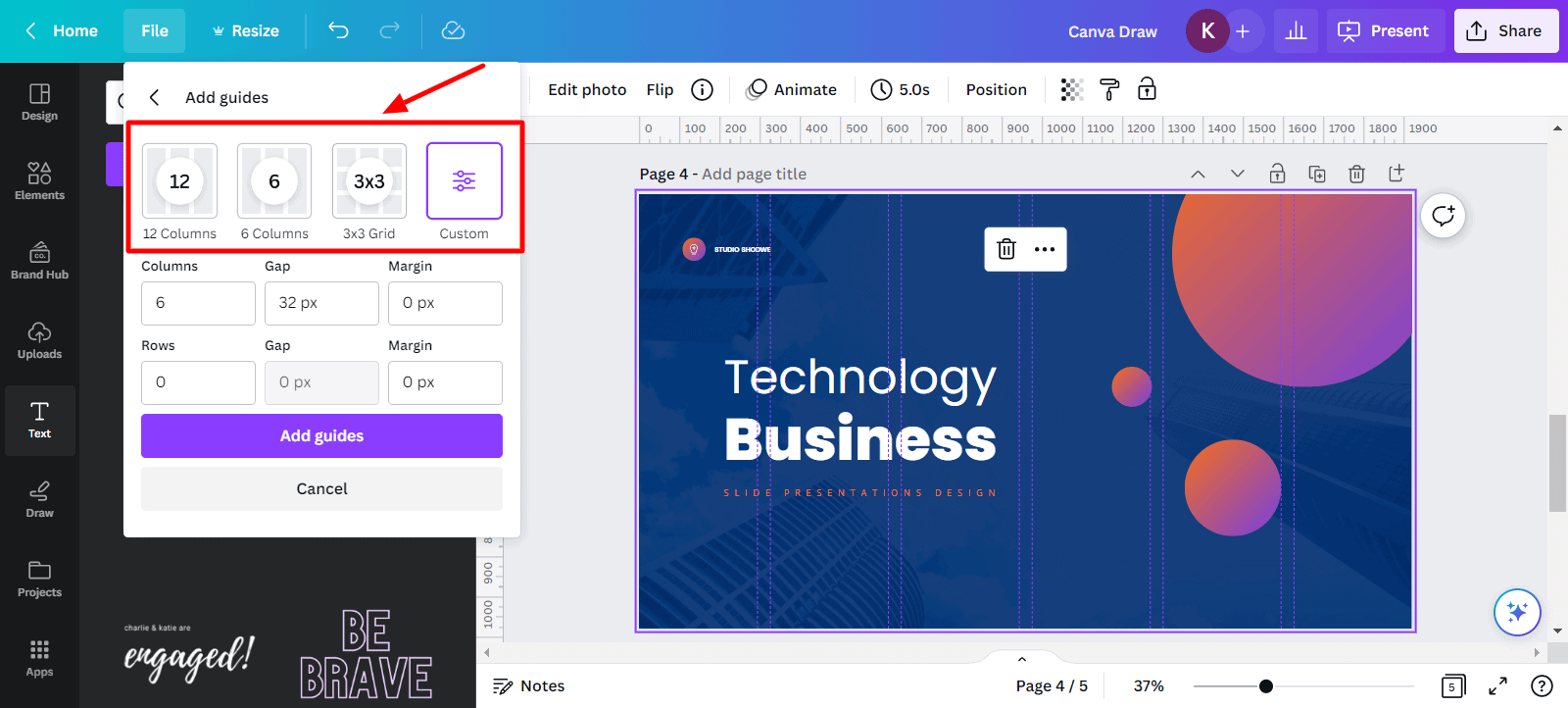Check cloud save status icon
Image resolution: width=1568 pixels, height=708 pixels.
[453, 31]
